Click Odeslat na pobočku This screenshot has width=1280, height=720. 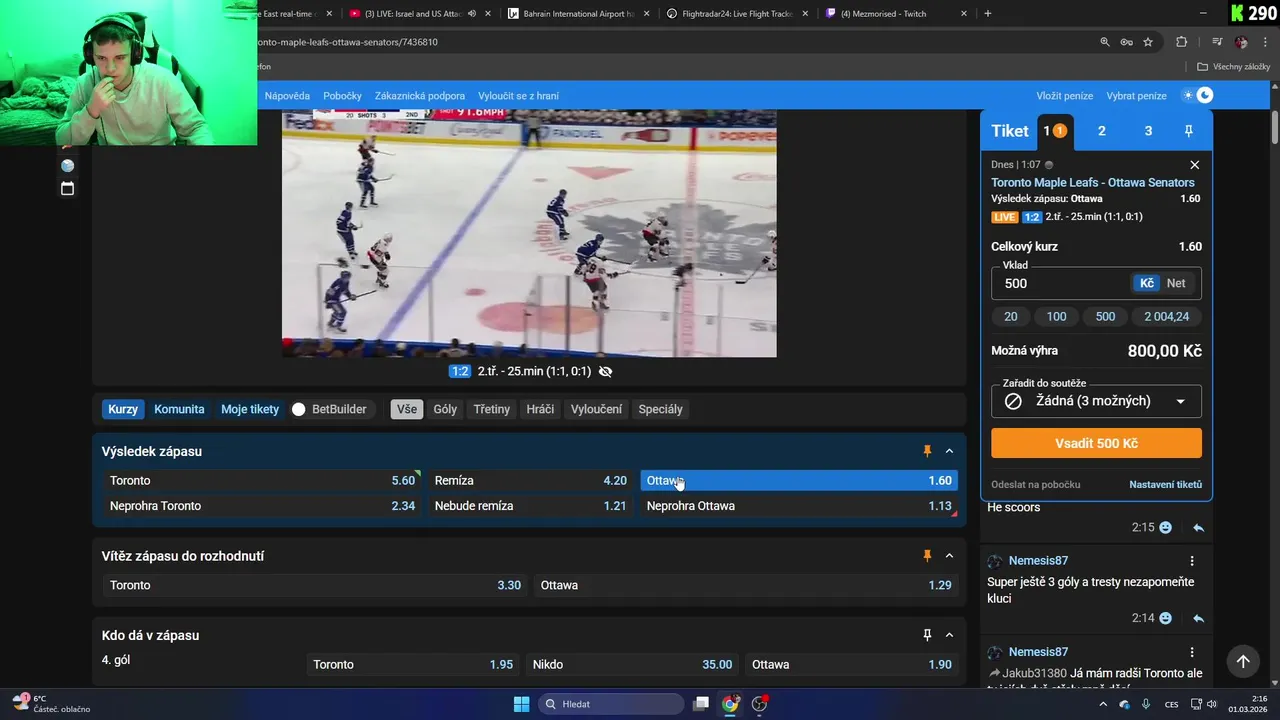(1036, 484)
